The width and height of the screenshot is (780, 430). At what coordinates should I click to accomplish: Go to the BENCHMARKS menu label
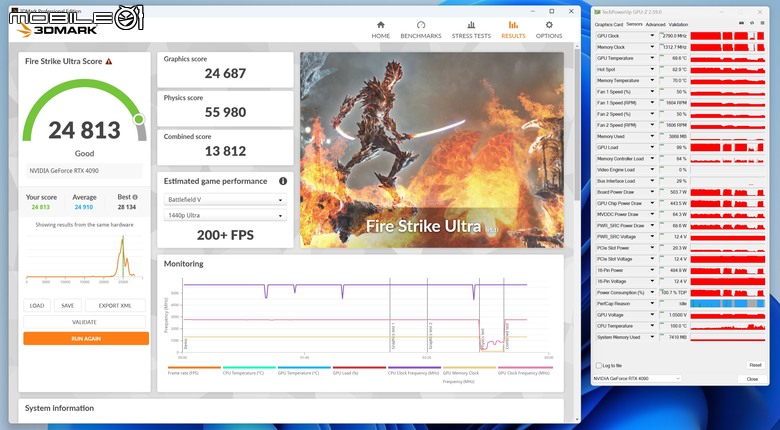tap(421, 36)
